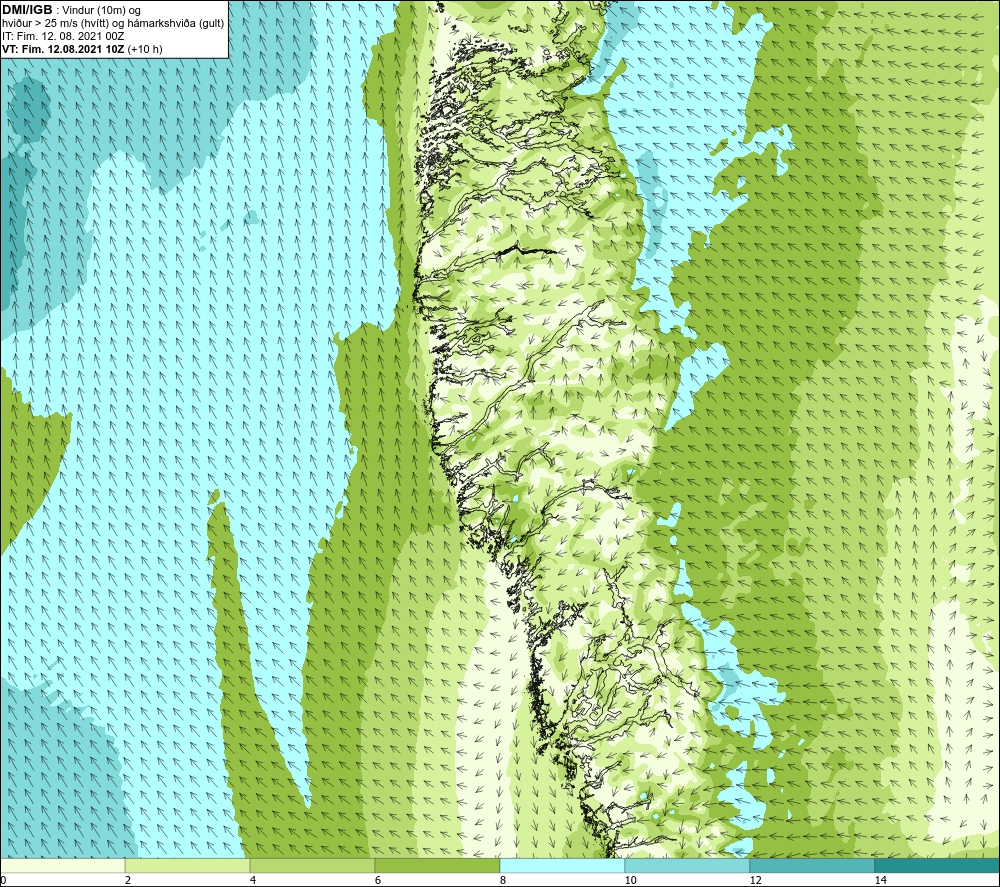Click the 10–12 m/s turquoise legend swatch

coord(688,865)
